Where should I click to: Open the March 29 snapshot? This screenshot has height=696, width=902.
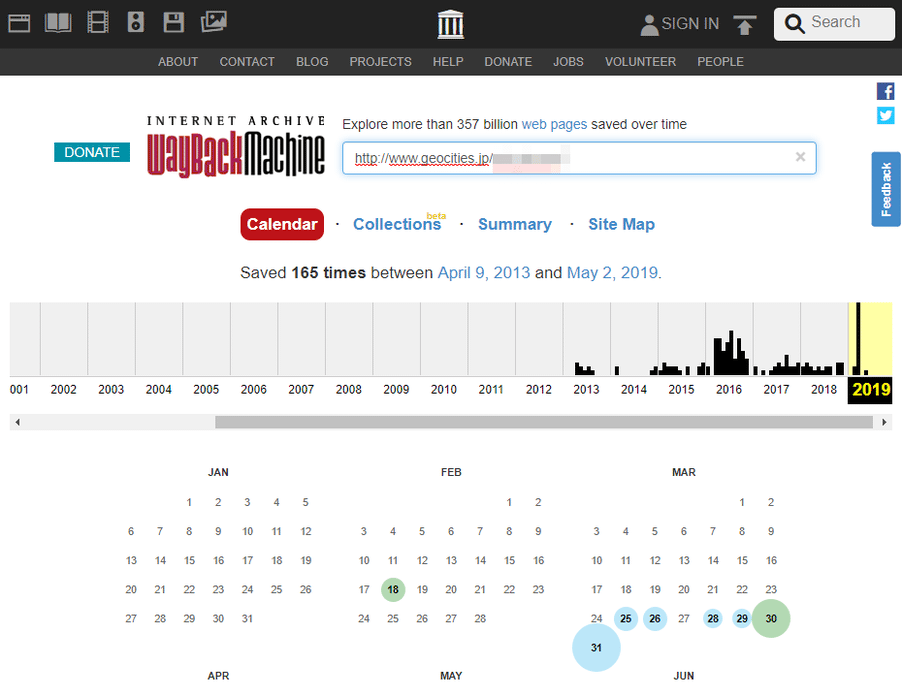click(742, 619)
